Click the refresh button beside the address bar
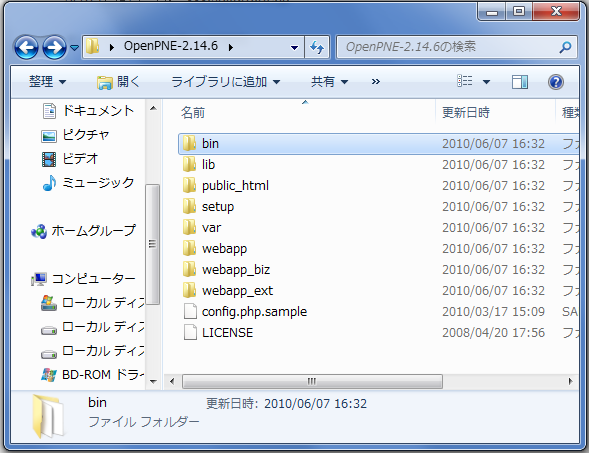 (x=317, y=47)
